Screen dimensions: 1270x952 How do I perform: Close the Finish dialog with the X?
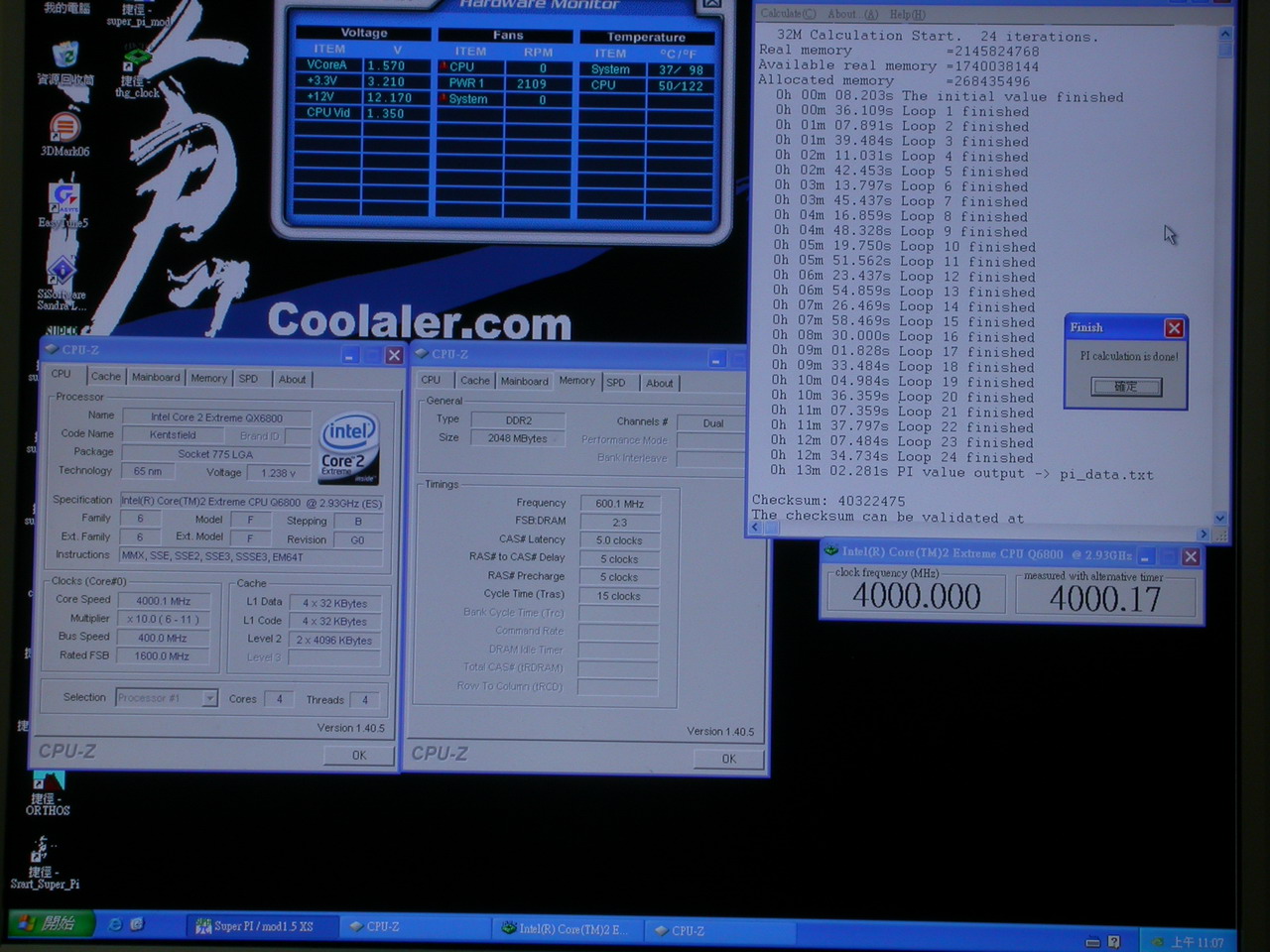1174,328
